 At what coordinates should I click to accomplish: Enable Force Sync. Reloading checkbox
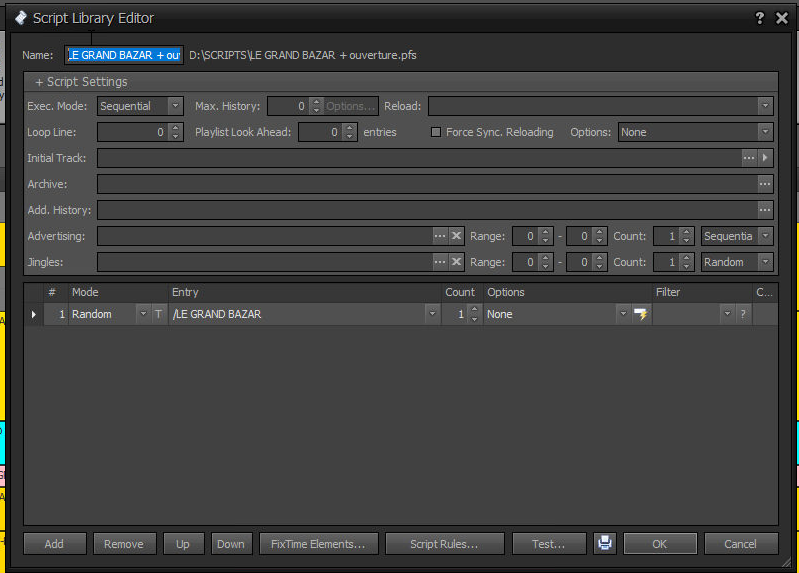pyautogui.click(x=435, y=132)
